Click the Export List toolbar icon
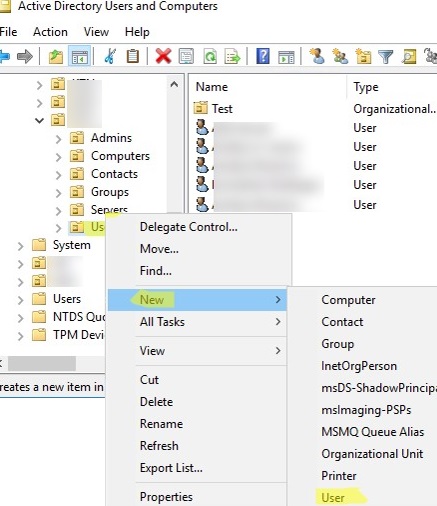Image resolution: width=437 pixels, height=506 pixels. coord(232,56)
